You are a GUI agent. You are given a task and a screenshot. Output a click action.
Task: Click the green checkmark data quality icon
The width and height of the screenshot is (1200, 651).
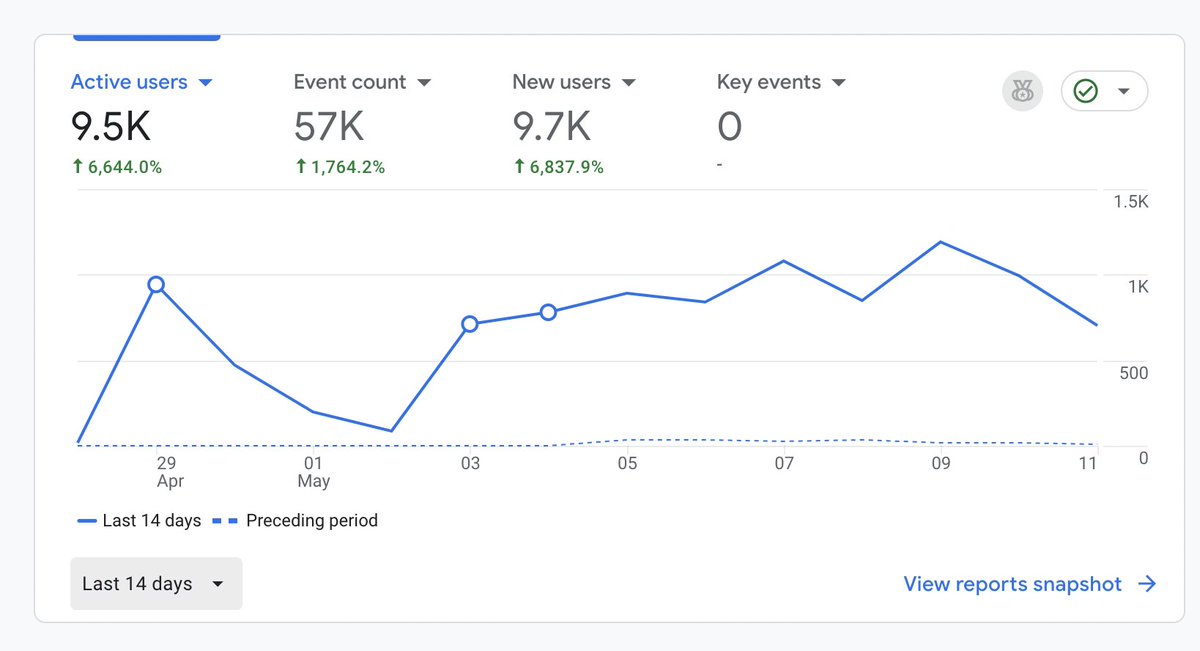[1085, 92]
